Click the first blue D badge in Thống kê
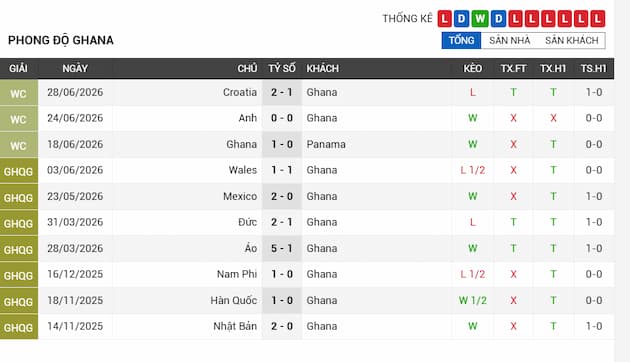 [462, 18]
